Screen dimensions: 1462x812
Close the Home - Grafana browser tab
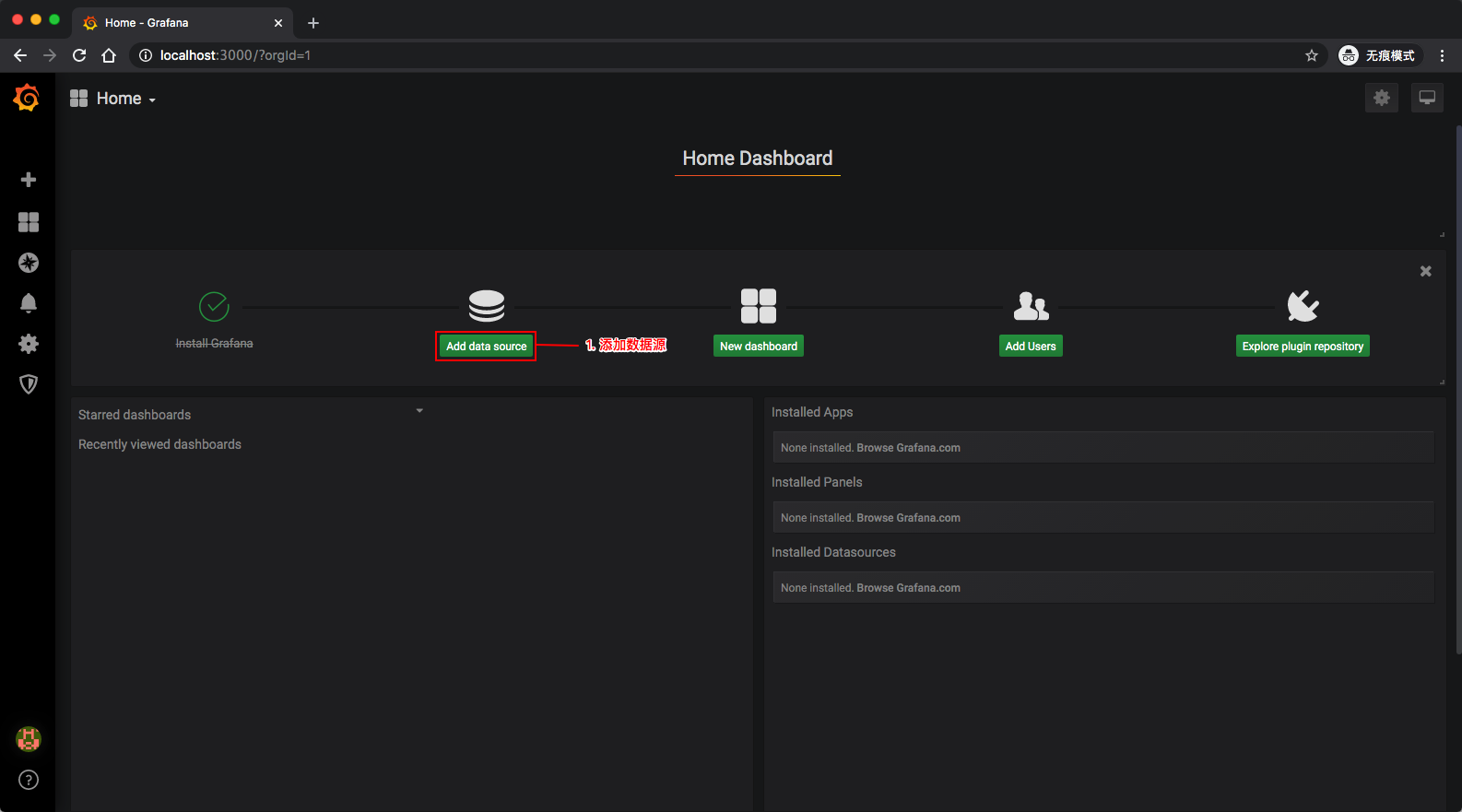(278, 23)
